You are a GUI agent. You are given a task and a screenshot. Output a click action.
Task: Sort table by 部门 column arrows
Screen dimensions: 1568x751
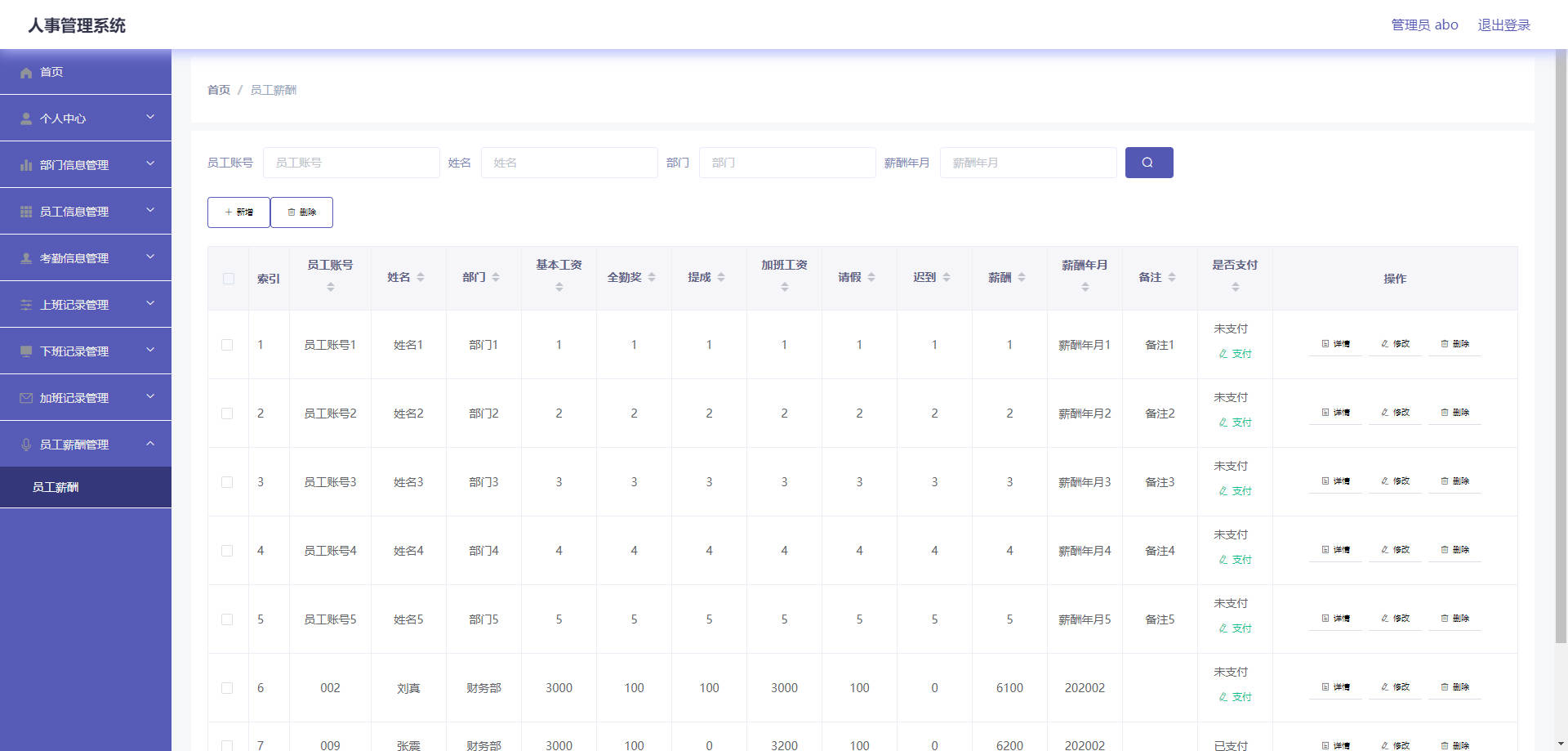(x=496, y=277)
